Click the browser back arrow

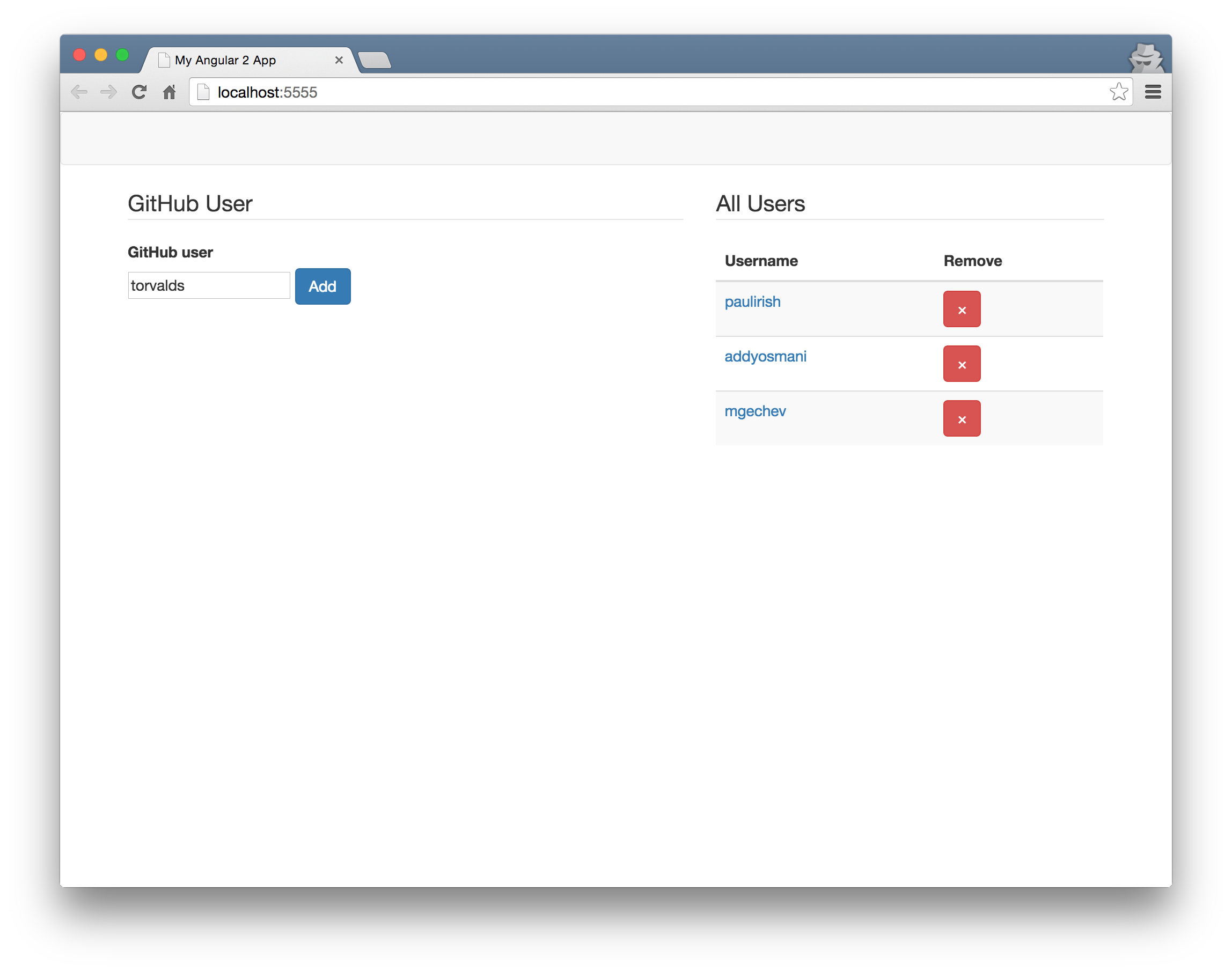pyautogui.click(x=79, y=92)
